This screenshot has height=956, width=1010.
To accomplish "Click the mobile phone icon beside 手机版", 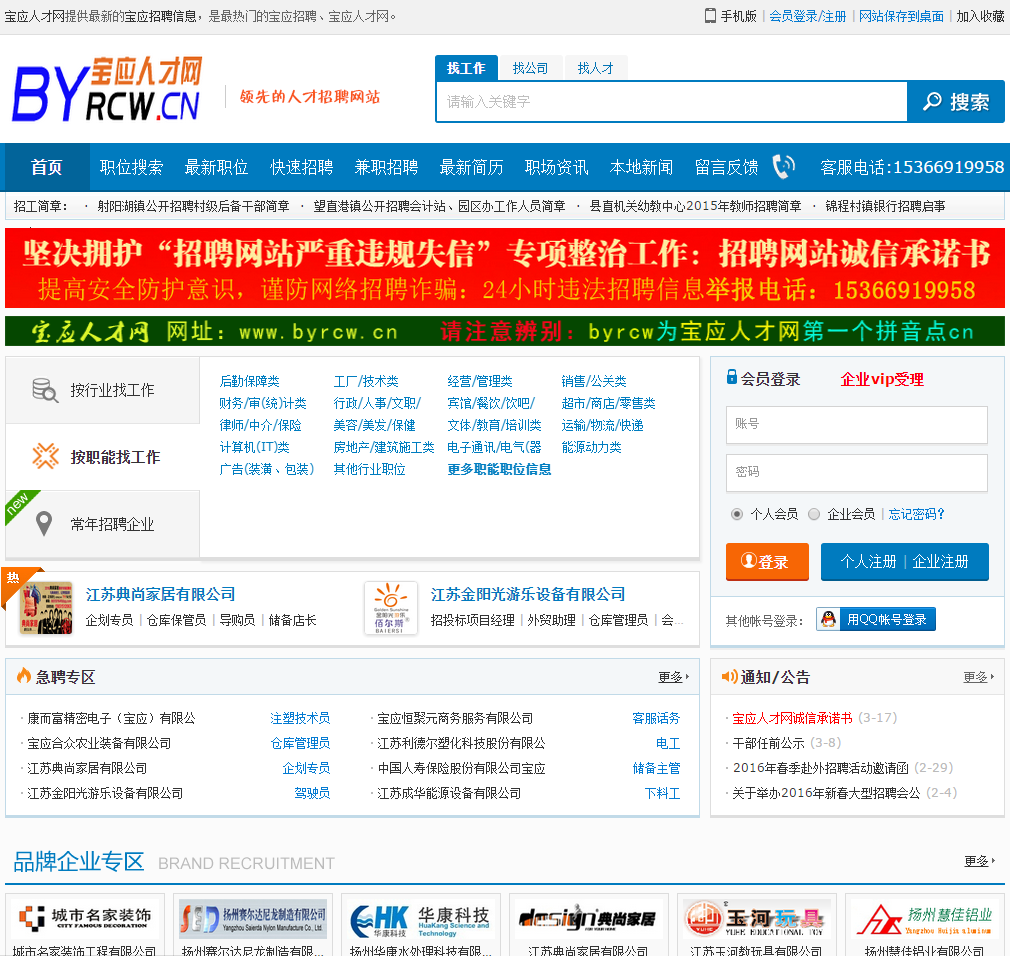I will [710, 16].
